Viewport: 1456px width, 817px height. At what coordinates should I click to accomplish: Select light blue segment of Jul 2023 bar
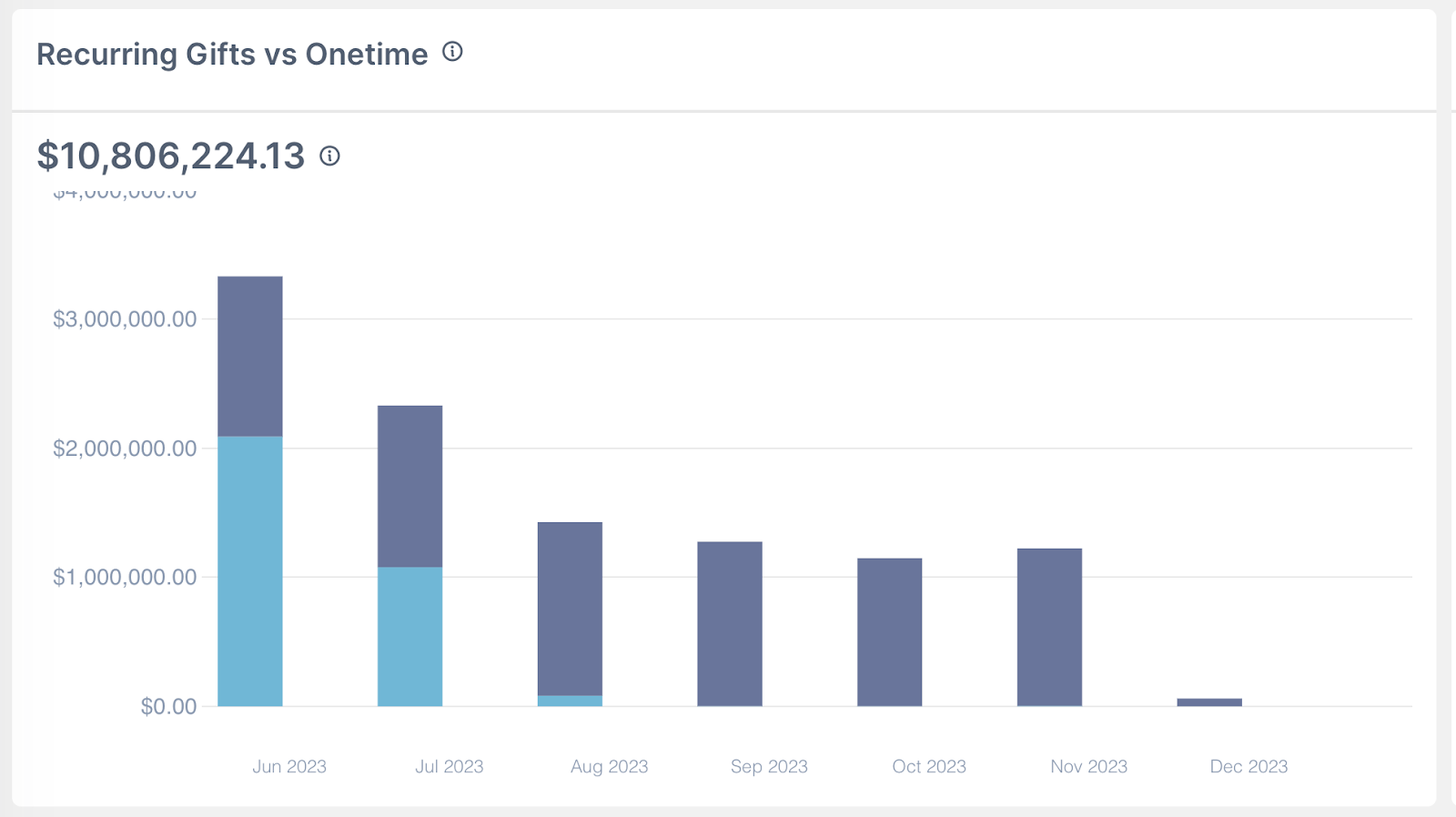click(410, 636)
